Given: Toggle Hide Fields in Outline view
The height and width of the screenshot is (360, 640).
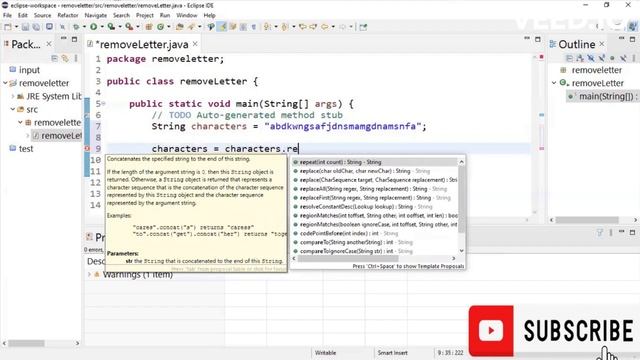Looking at the screenshot, I should click(591, 58).
